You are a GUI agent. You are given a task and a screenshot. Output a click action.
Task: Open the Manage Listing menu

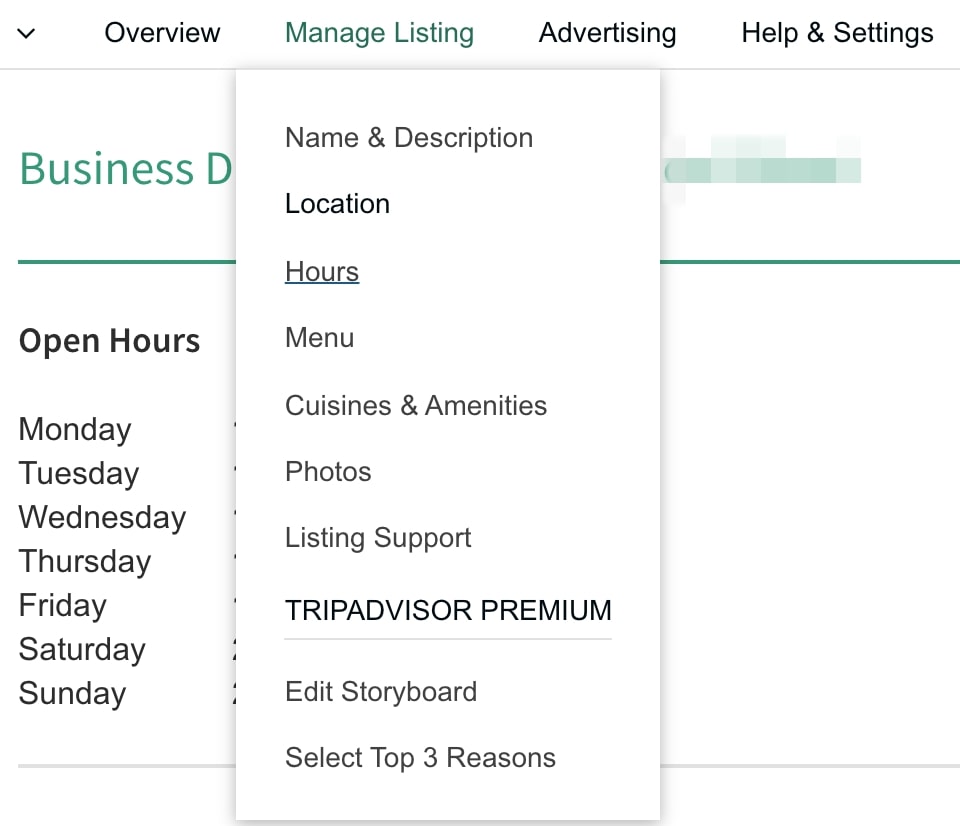tap(380, 33)
